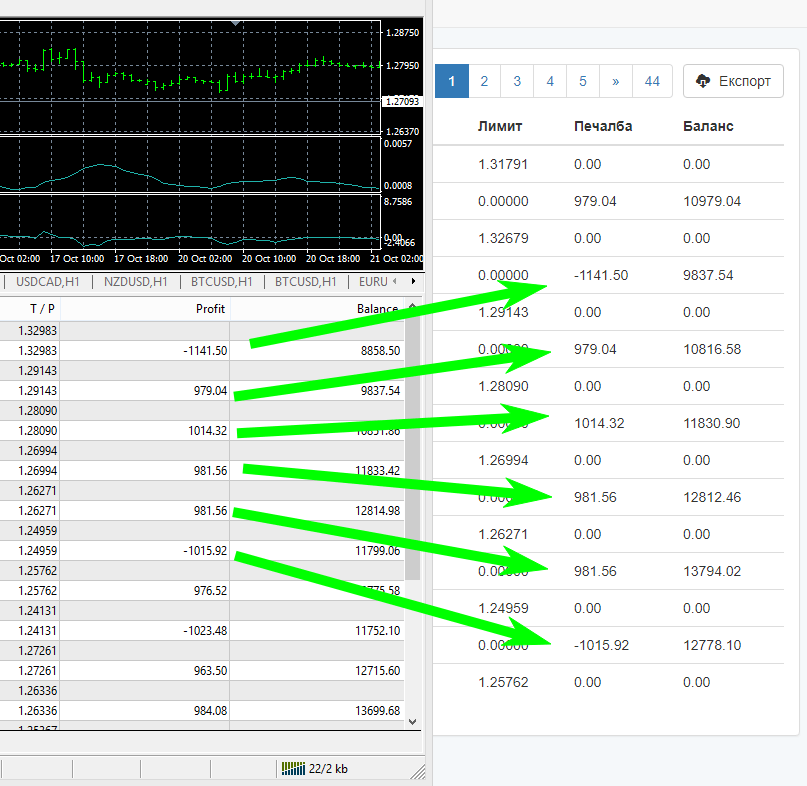Go to next pages with » button
The height and width of the screenshot is (786, 807).
click(x=615, y=81)
